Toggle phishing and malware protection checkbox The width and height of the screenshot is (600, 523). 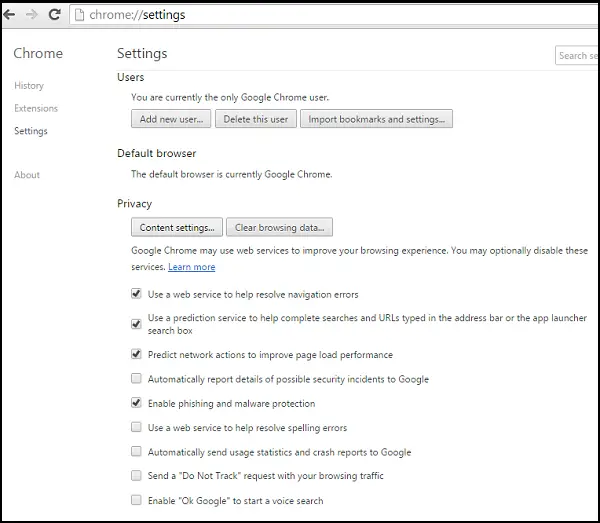[x=136, y=403]
